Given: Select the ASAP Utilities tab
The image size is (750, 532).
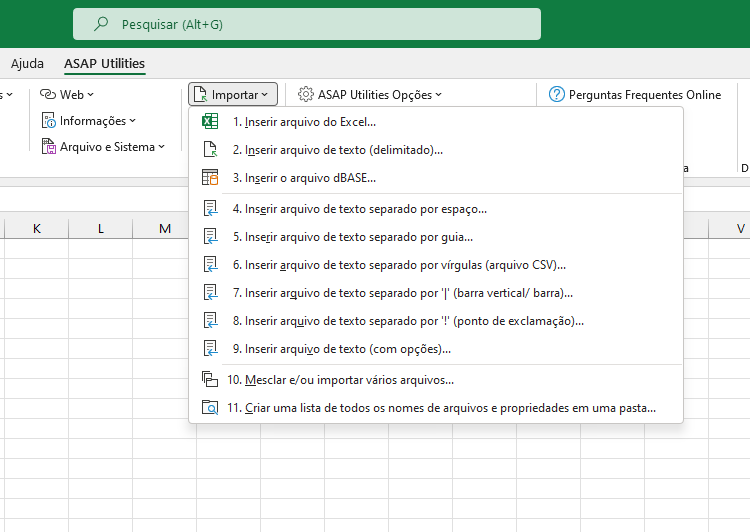Looking at the screenshot, I should [x=104, y=64].
